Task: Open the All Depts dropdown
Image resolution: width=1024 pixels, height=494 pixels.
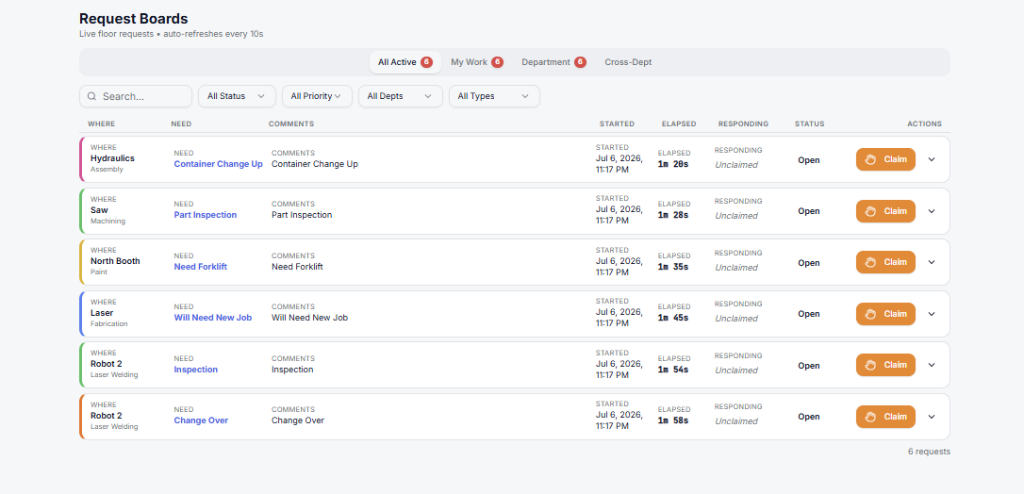Action: pos(400,96)
